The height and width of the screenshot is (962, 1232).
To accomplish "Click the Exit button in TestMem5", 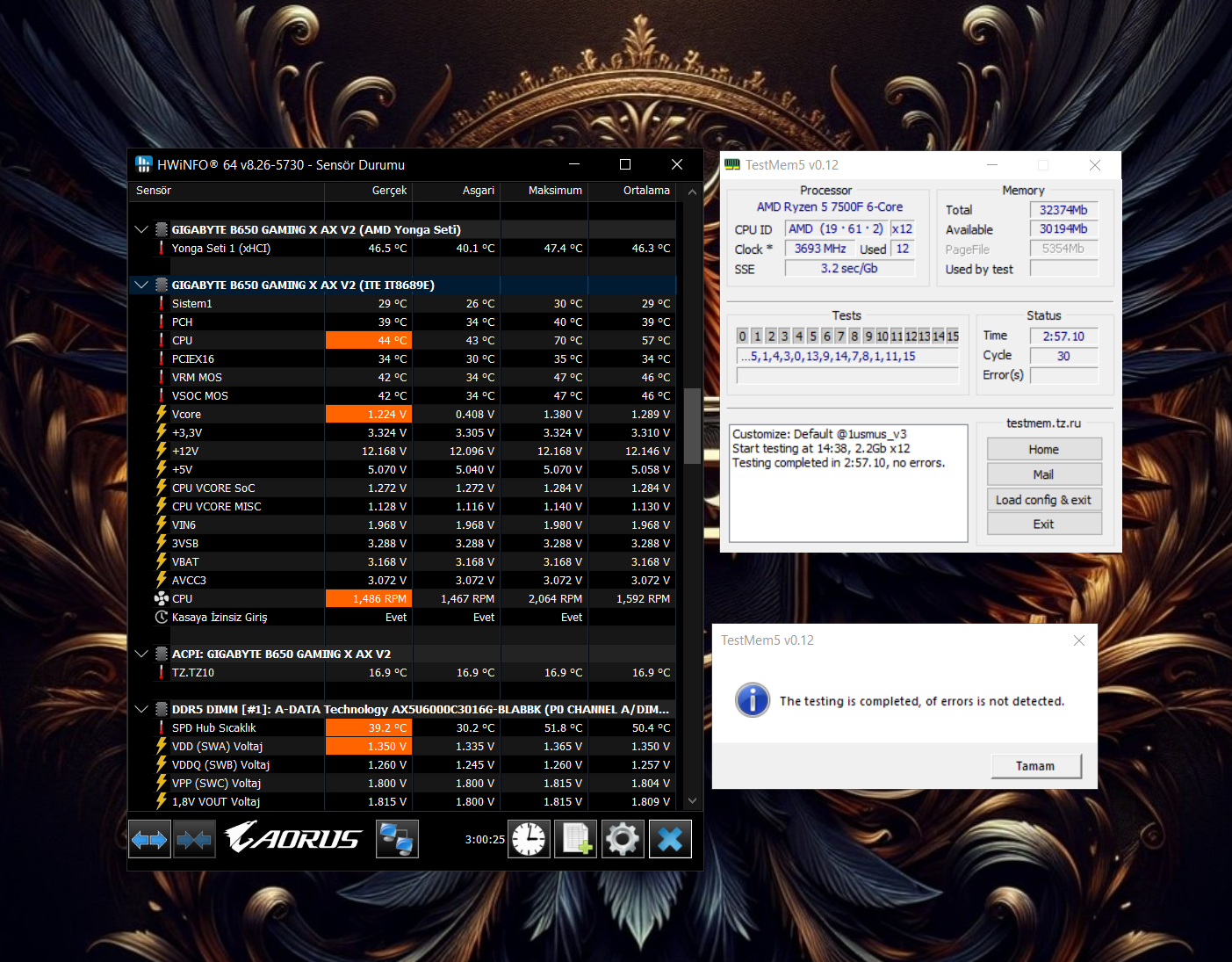I will click(x=1044, y=524).
